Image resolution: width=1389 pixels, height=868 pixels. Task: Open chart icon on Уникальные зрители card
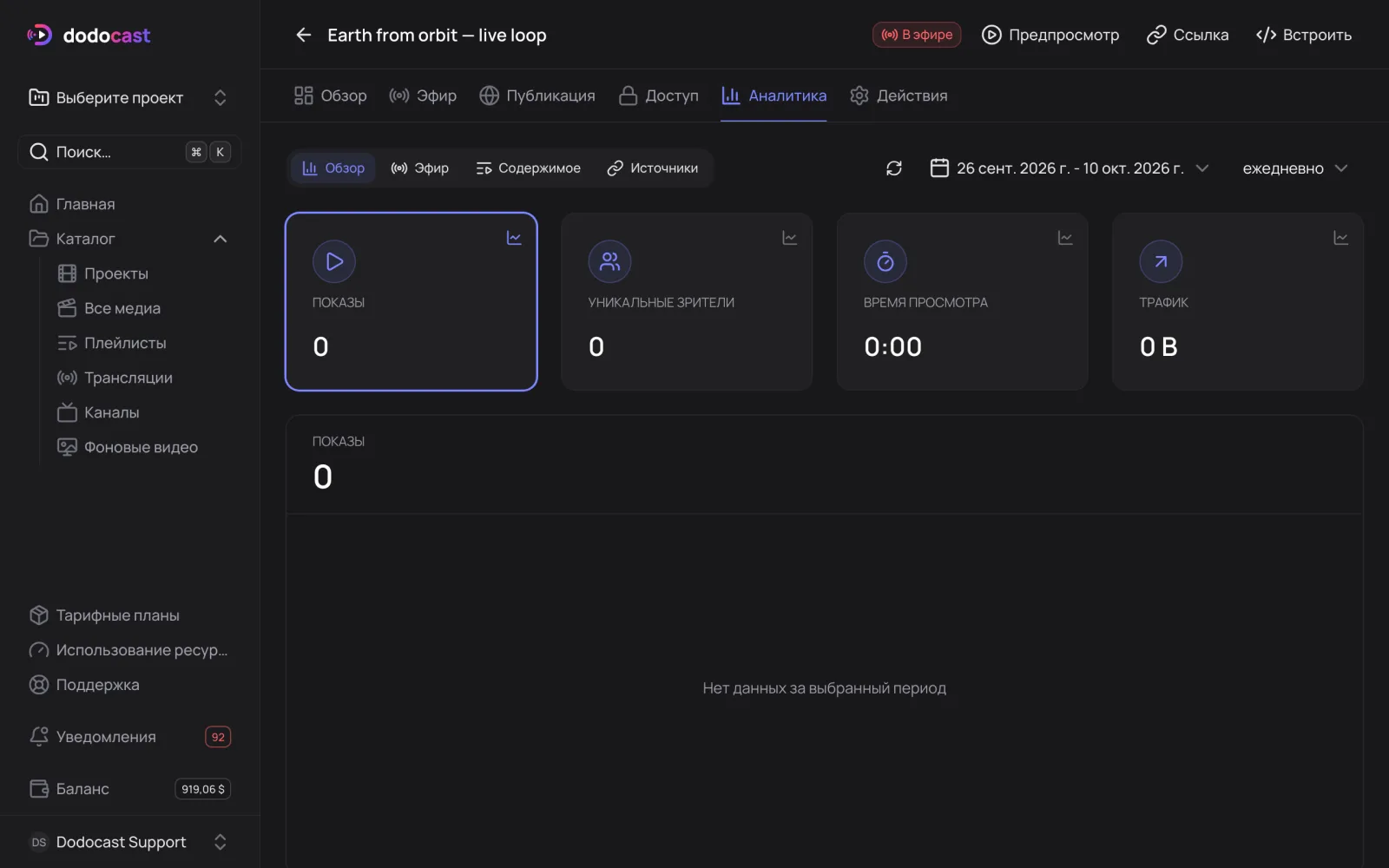tap(789, 238)
